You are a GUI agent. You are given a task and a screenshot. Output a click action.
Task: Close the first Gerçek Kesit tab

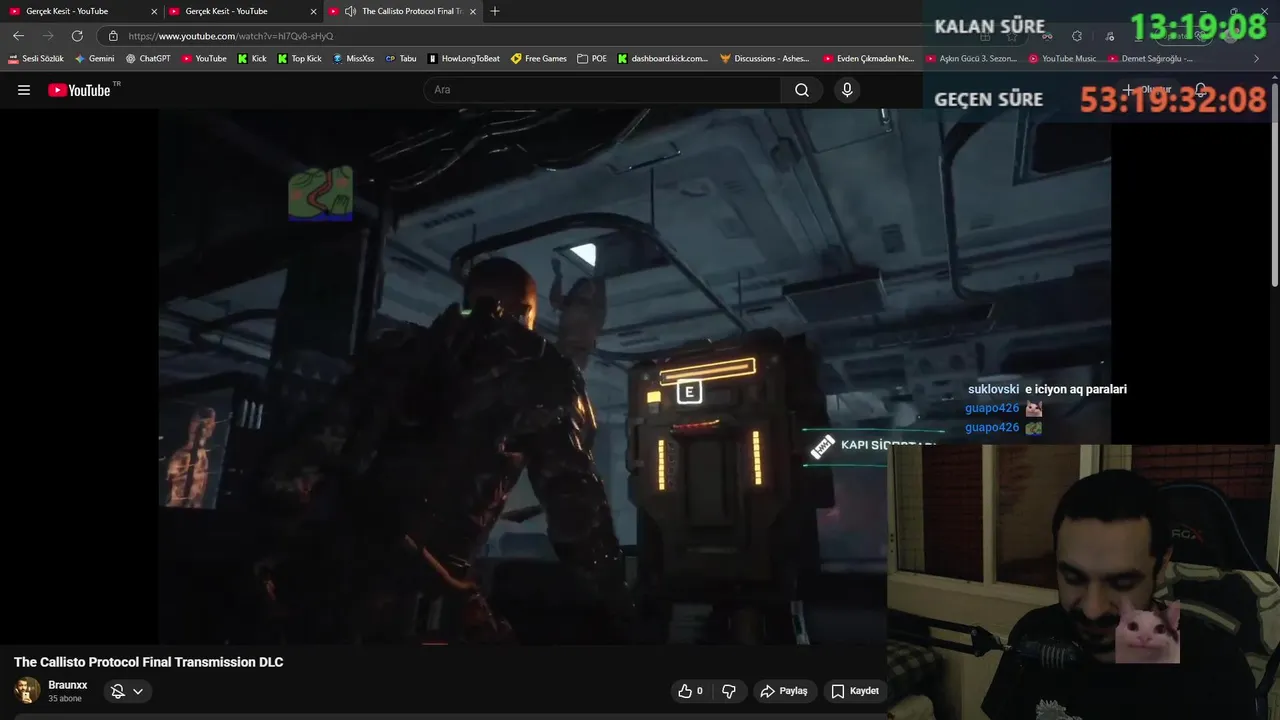pyautogui.click(x=154, y=11)
